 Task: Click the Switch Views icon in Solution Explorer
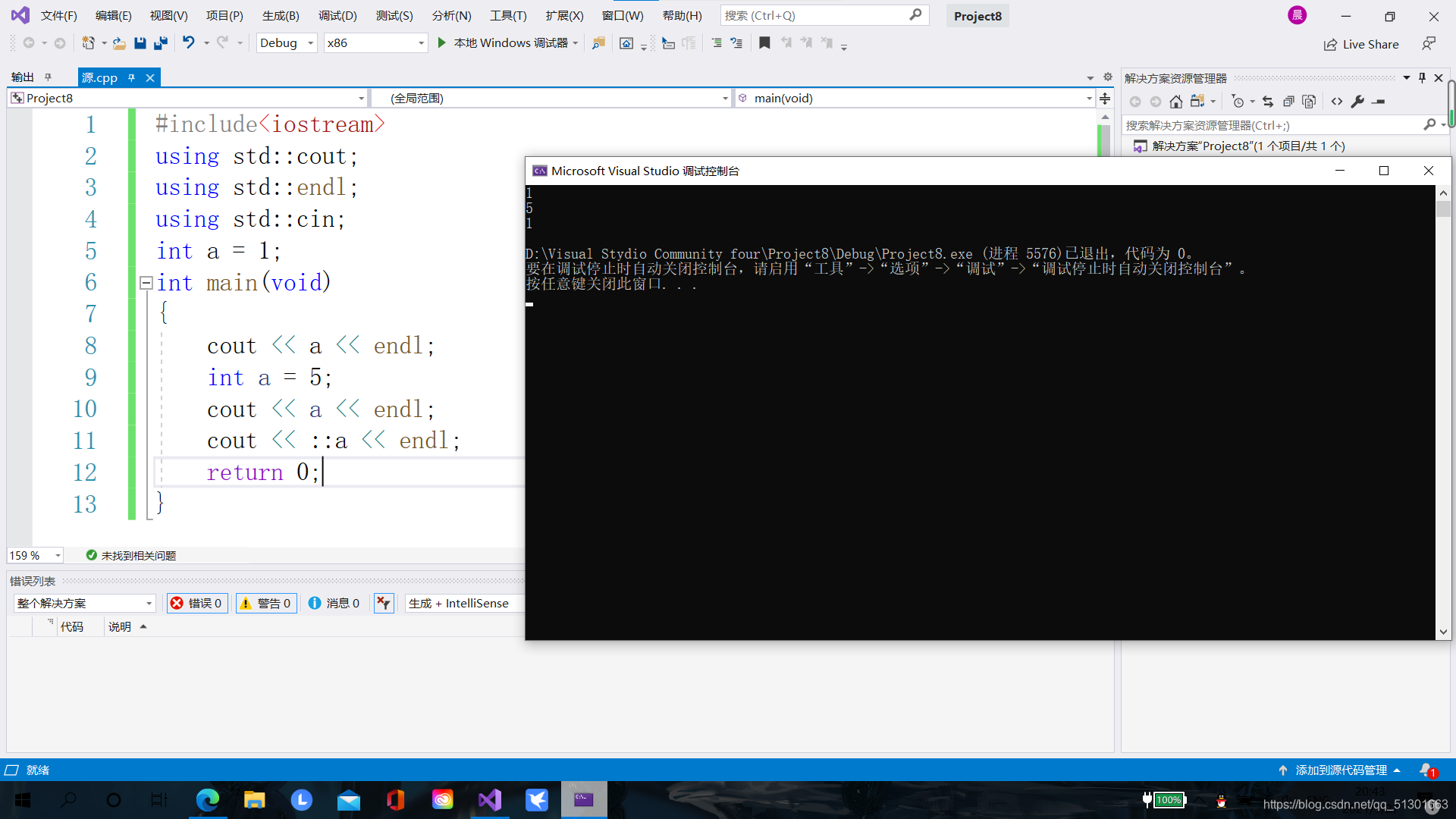point(1197,102)
